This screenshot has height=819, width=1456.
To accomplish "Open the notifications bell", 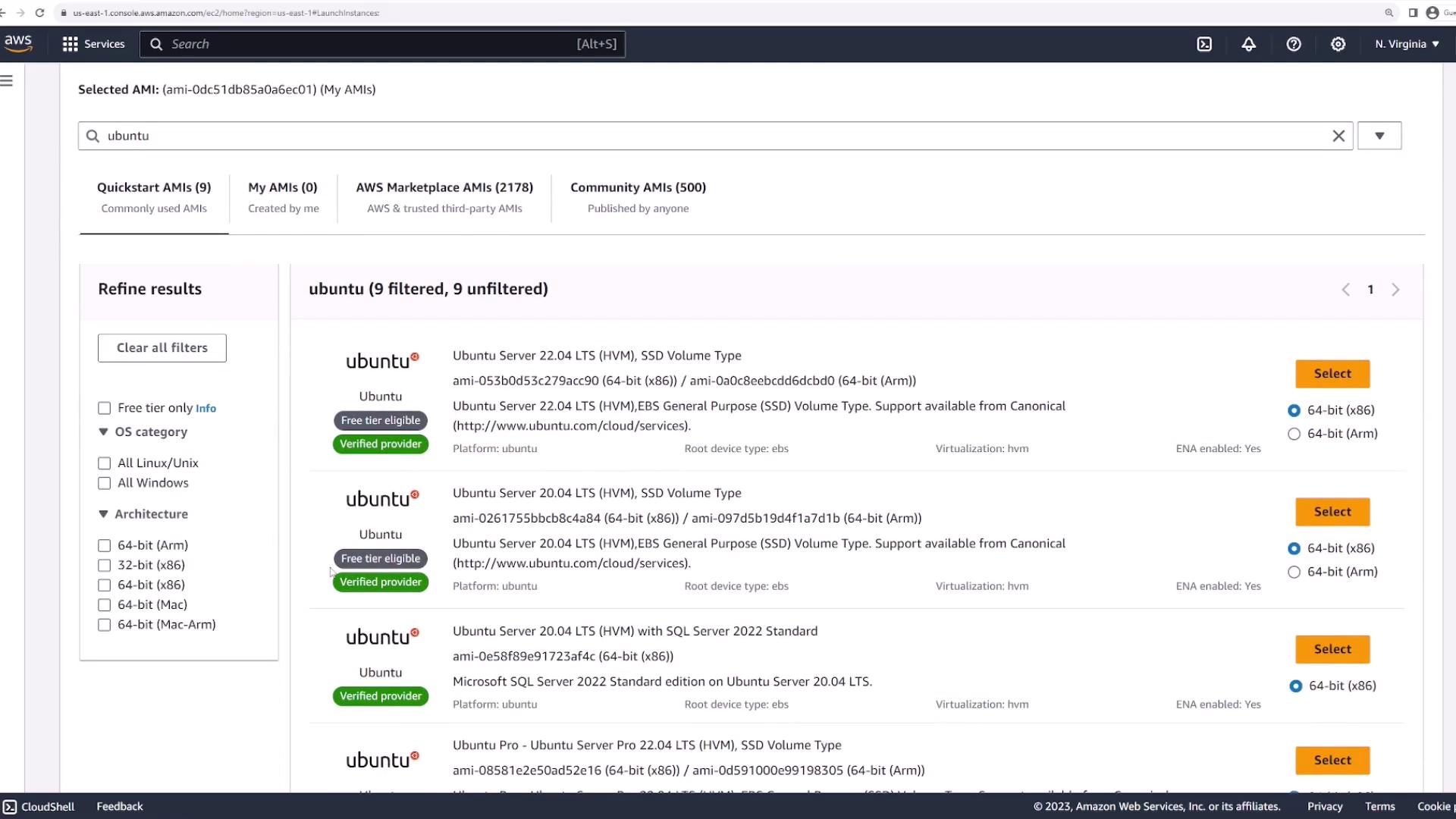I will tap(1248, 44).
